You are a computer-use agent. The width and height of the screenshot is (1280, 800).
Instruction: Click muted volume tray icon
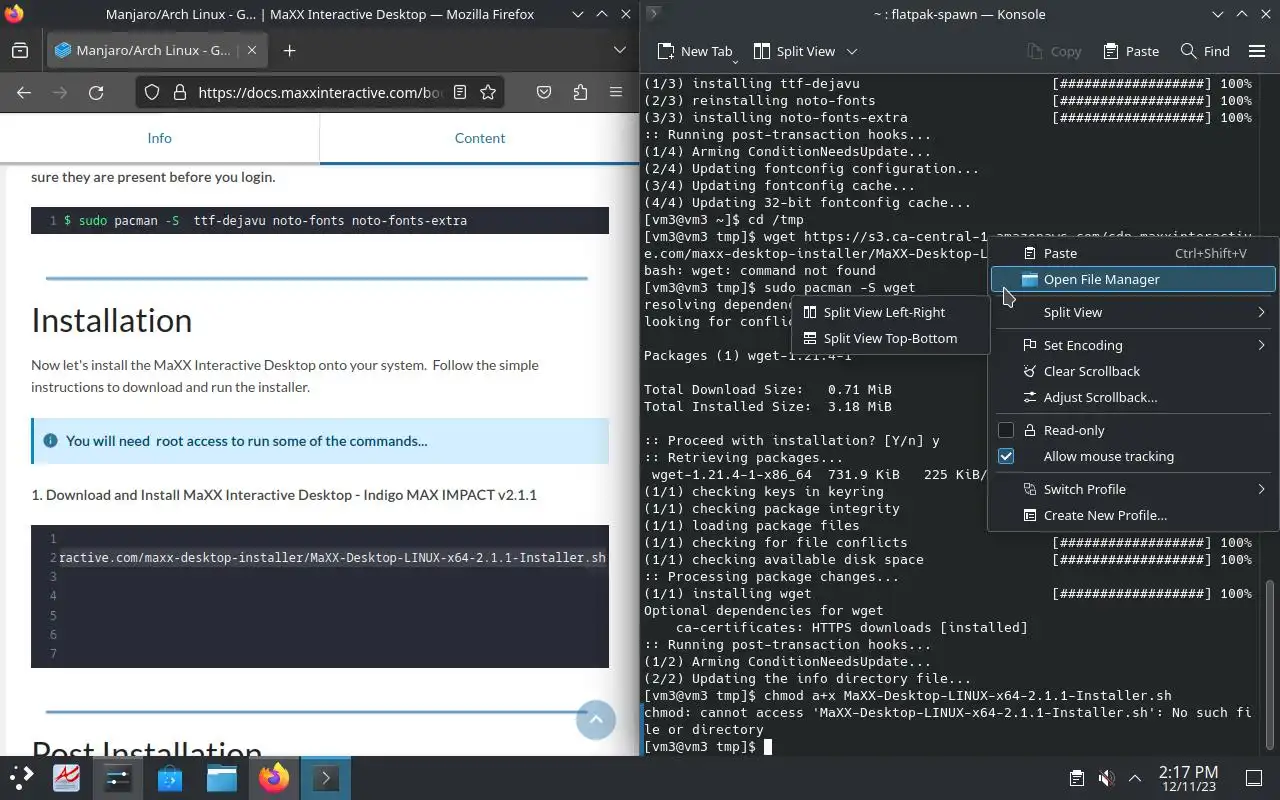pyautogui.click(x=1106, y=778)
